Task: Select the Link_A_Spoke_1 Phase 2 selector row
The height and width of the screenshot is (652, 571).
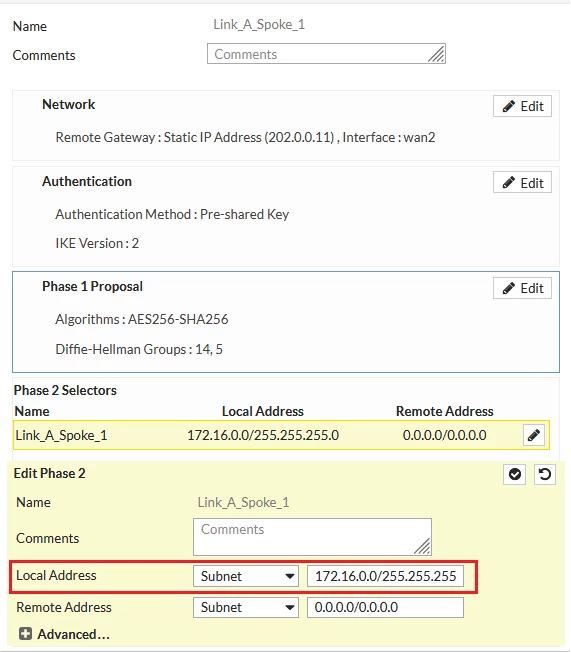Action: pos(281,435)
